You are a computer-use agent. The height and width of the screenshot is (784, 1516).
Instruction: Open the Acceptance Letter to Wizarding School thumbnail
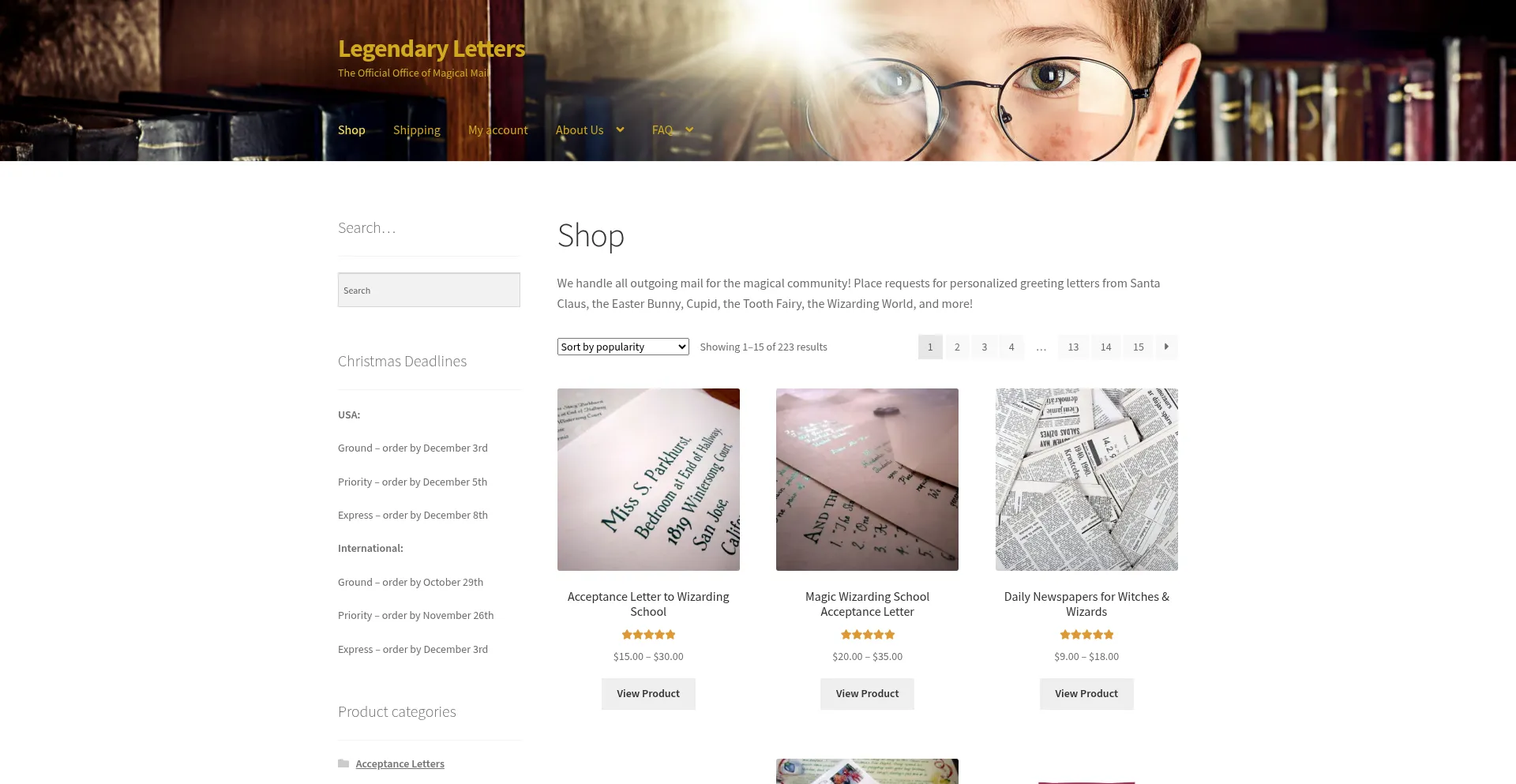pyautogui.click(x=648, y=479)
